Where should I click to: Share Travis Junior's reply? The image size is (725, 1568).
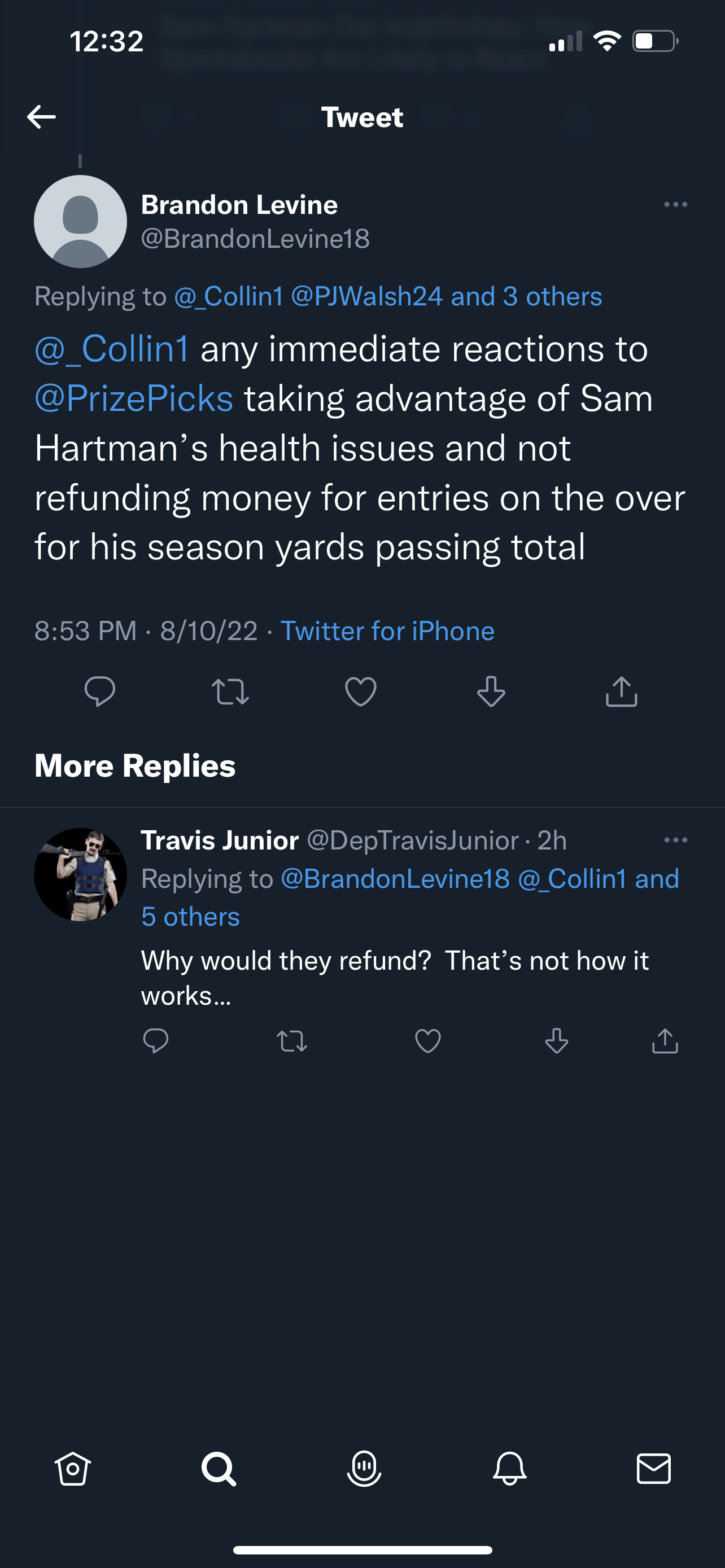(665, 1041)
